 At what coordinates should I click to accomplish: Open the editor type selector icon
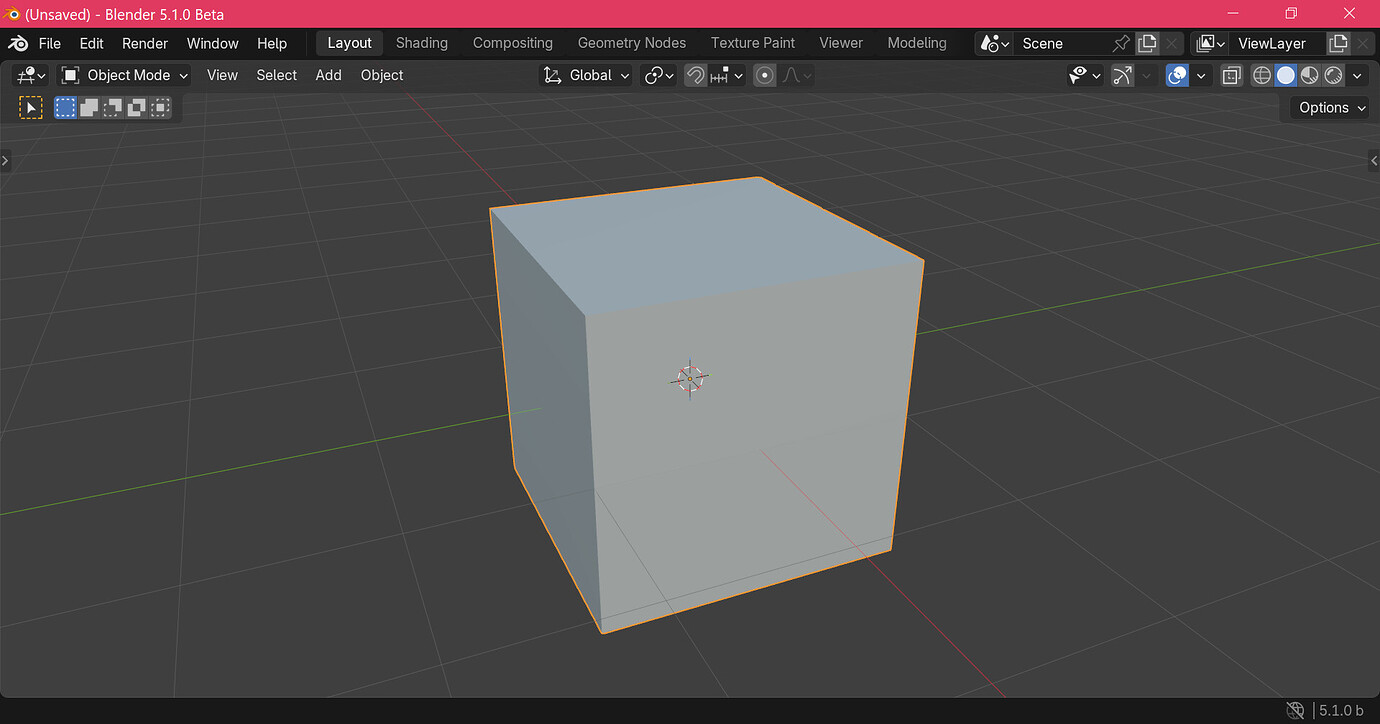point(32,75)
